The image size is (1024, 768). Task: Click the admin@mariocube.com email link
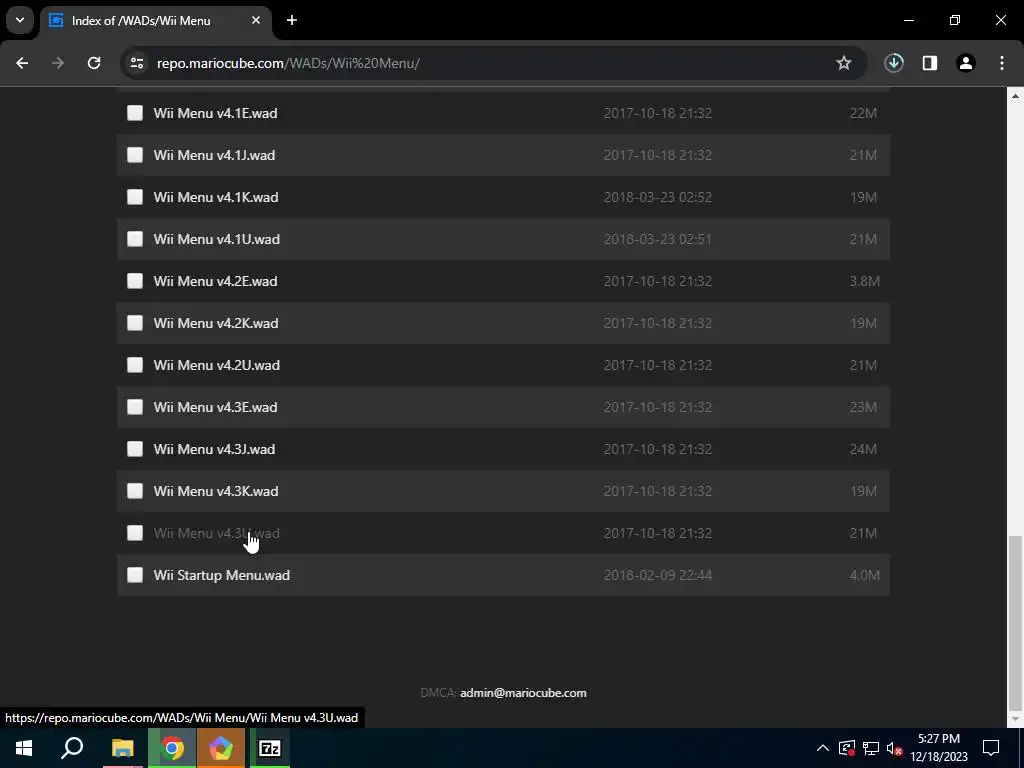point(523,693)
